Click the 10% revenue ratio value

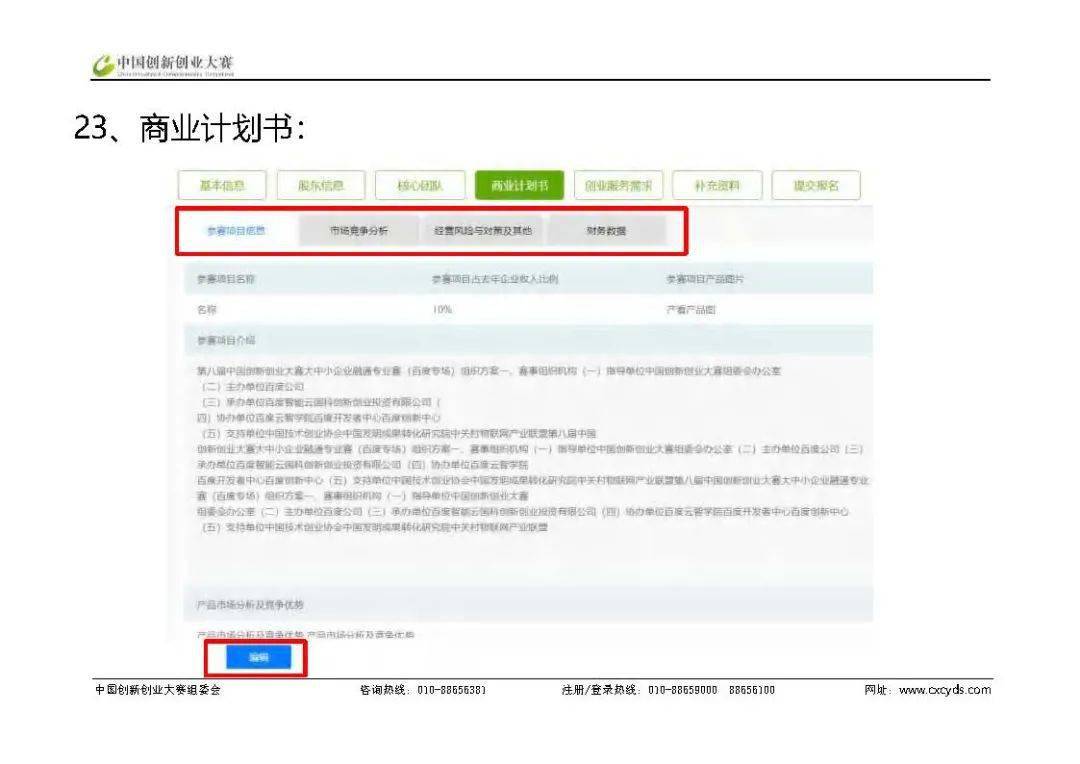coord(442,310)
